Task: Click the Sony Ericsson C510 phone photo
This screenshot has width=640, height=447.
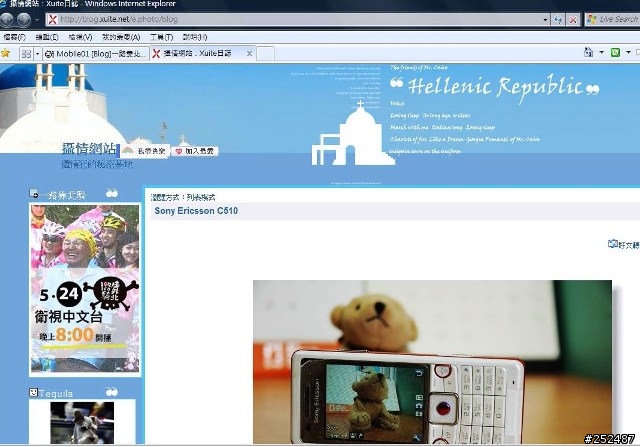Action: tap(432, 362)
